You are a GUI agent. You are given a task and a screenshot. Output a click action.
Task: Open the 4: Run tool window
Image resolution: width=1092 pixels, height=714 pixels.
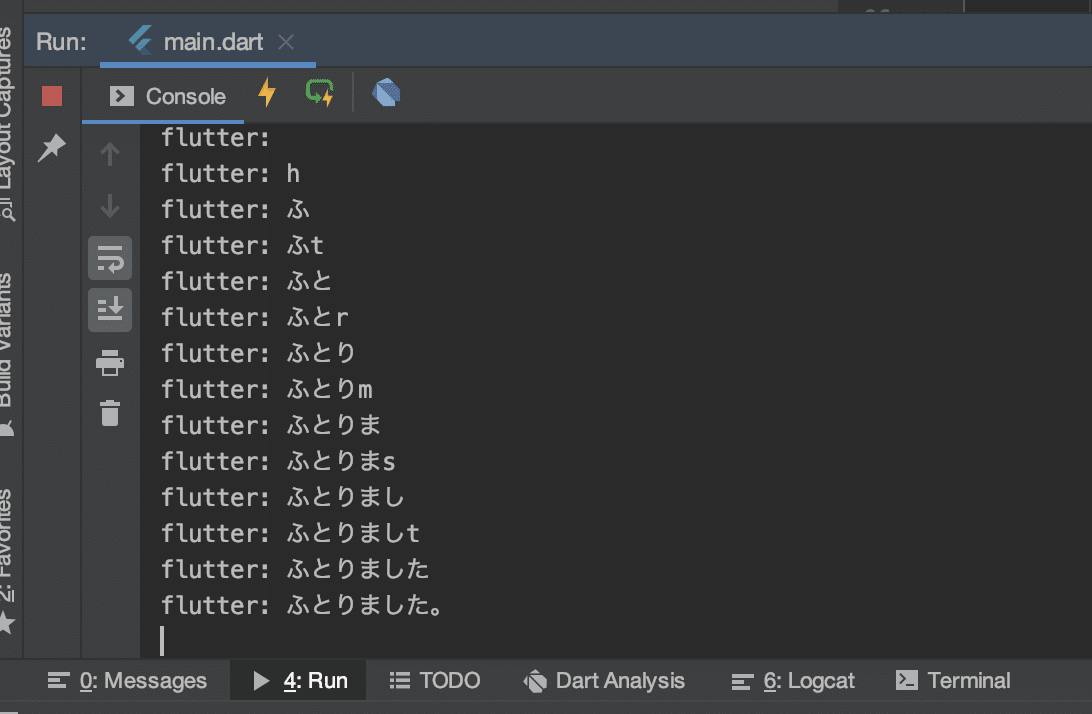[299, 681]
